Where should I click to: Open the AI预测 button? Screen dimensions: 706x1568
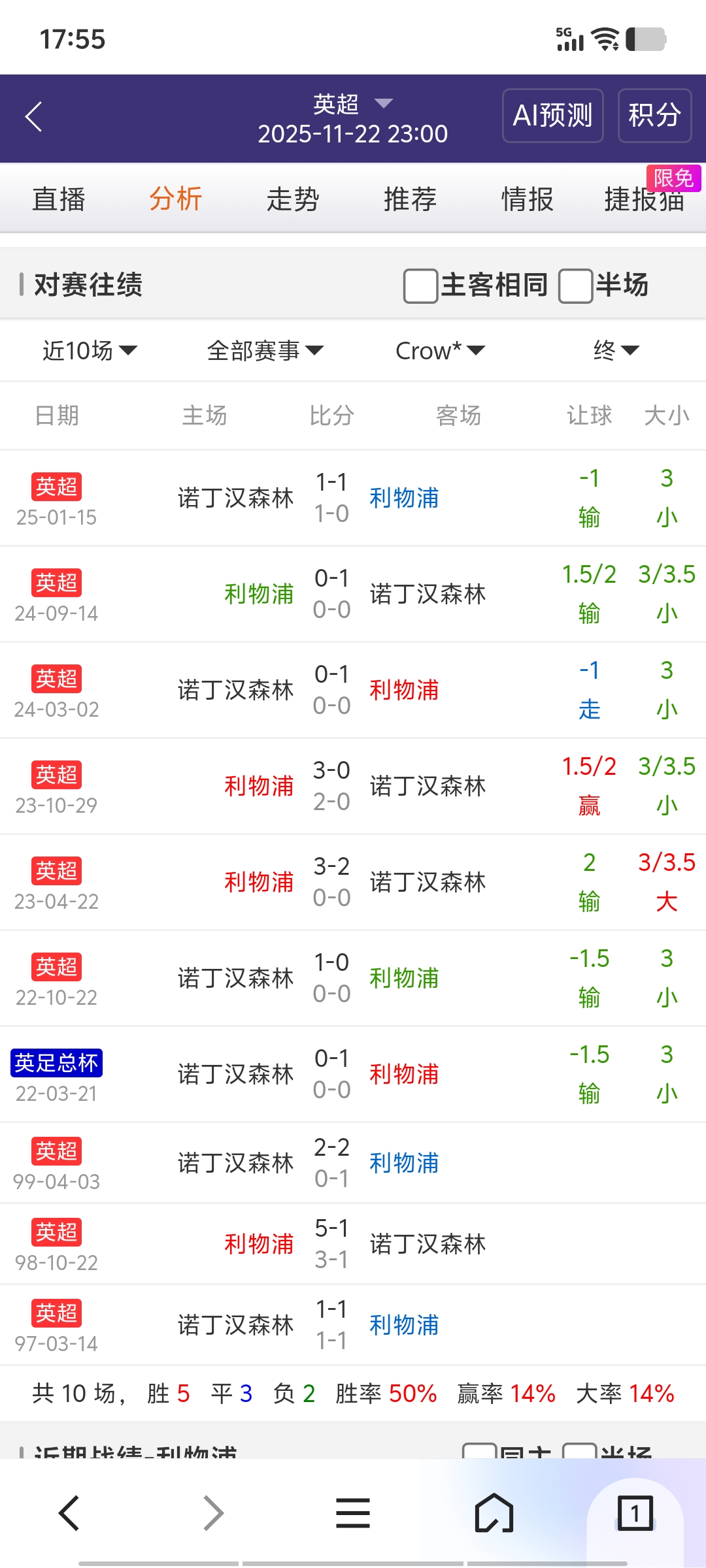(x=552, y=116)
